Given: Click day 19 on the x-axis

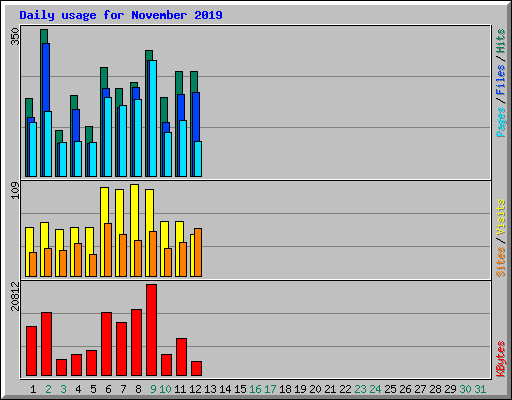Looking at the screenshot, I should [300, 389].
